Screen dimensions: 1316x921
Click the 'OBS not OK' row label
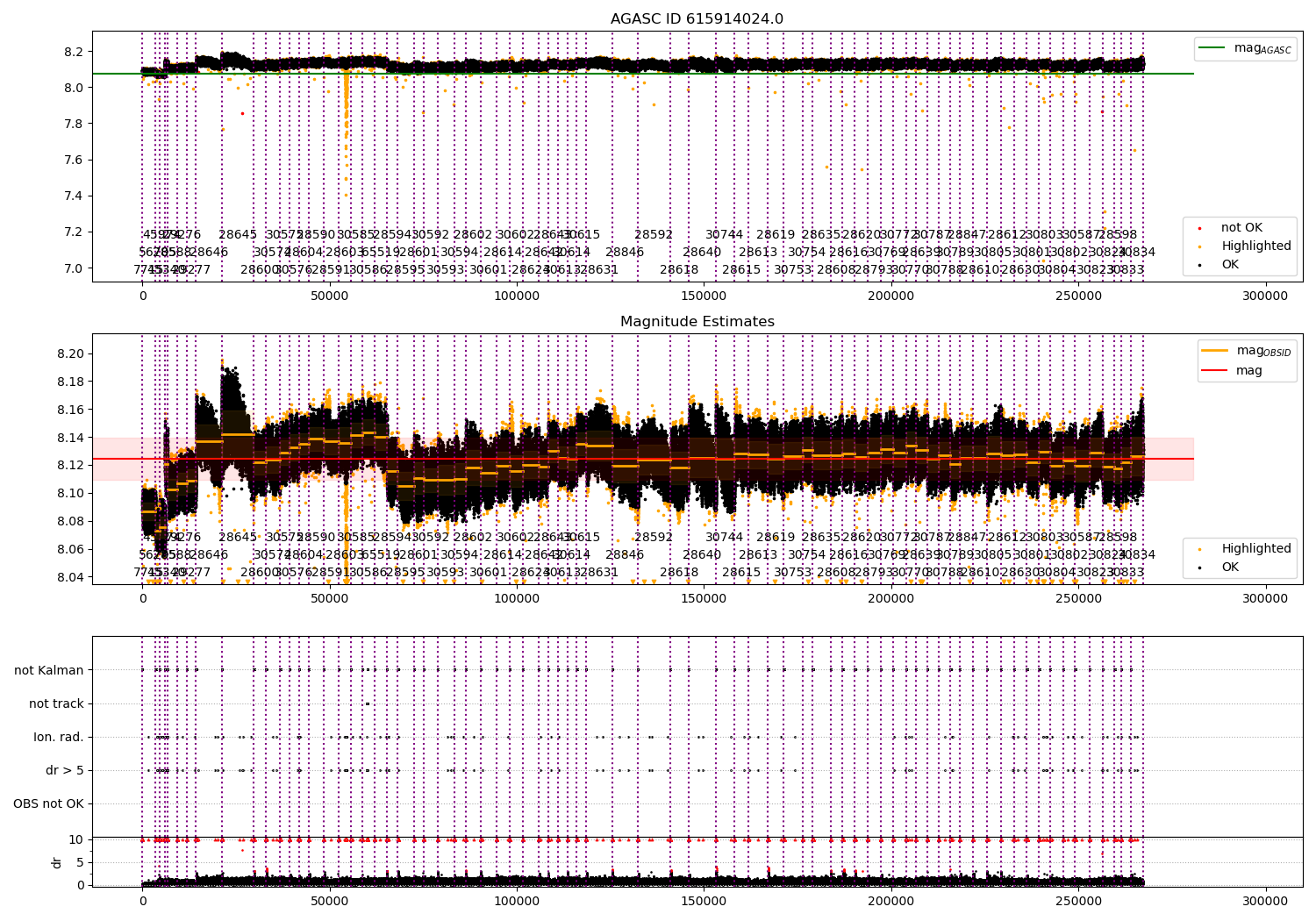pos(48,804)
